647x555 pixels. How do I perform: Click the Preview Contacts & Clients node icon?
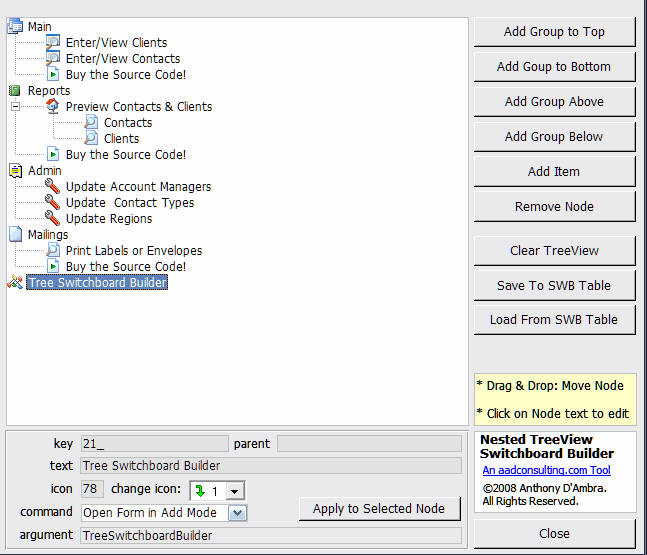tap(53, 106)
